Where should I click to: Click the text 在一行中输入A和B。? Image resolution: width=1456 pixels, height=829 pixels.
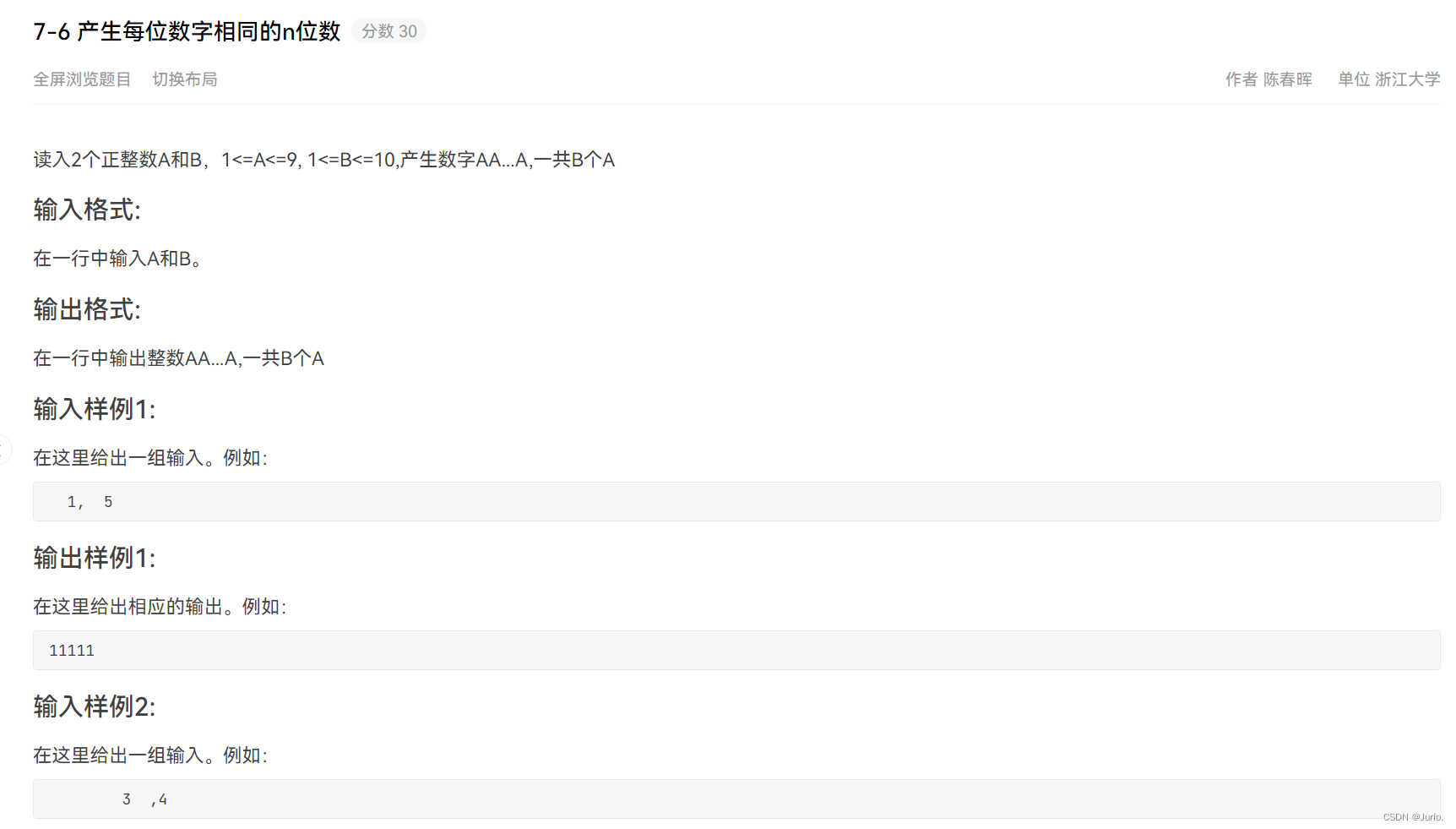[117, 259]
